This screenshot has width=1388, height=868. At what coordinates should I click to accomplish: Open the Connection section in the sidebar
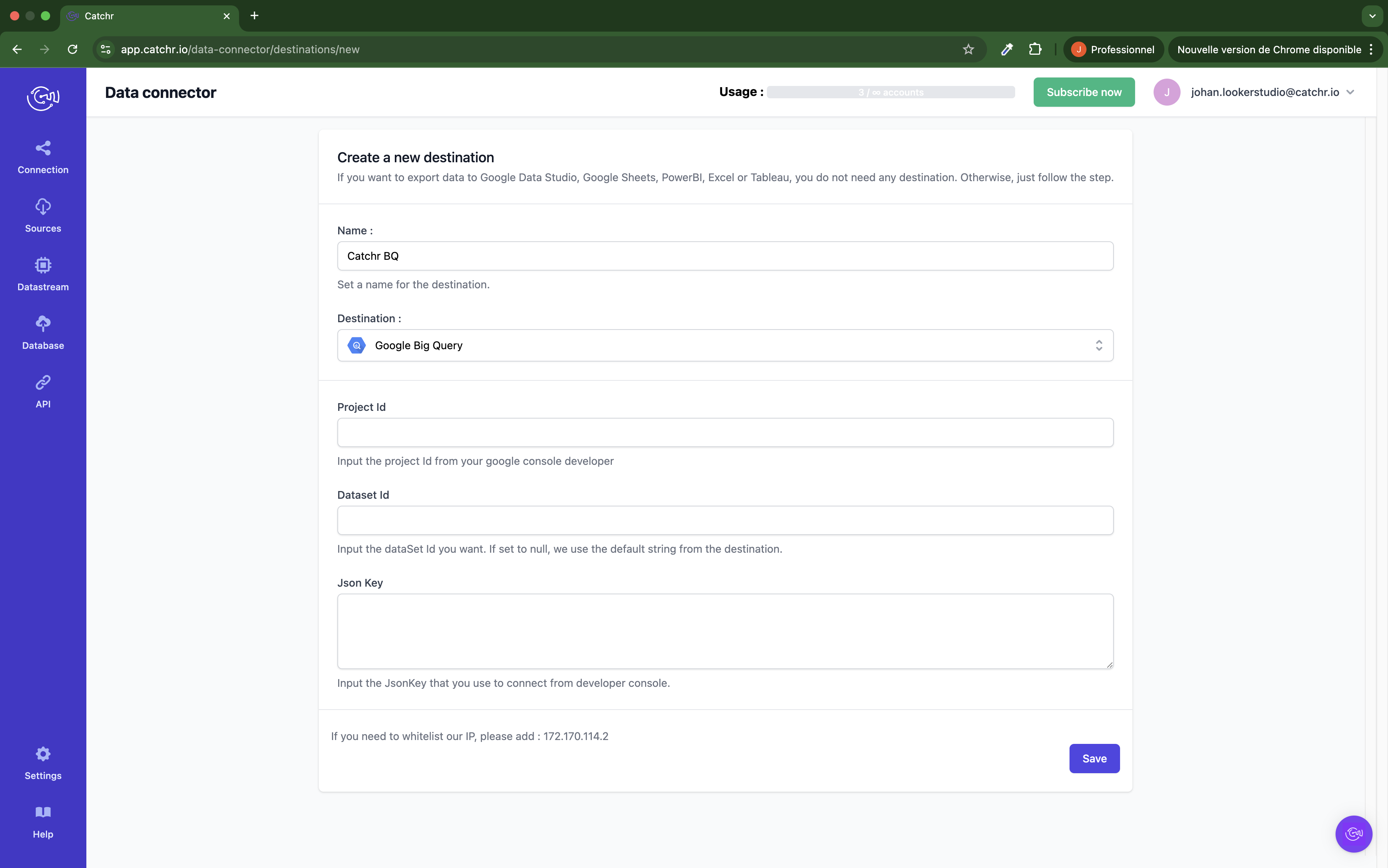click(x=43, y=157)
